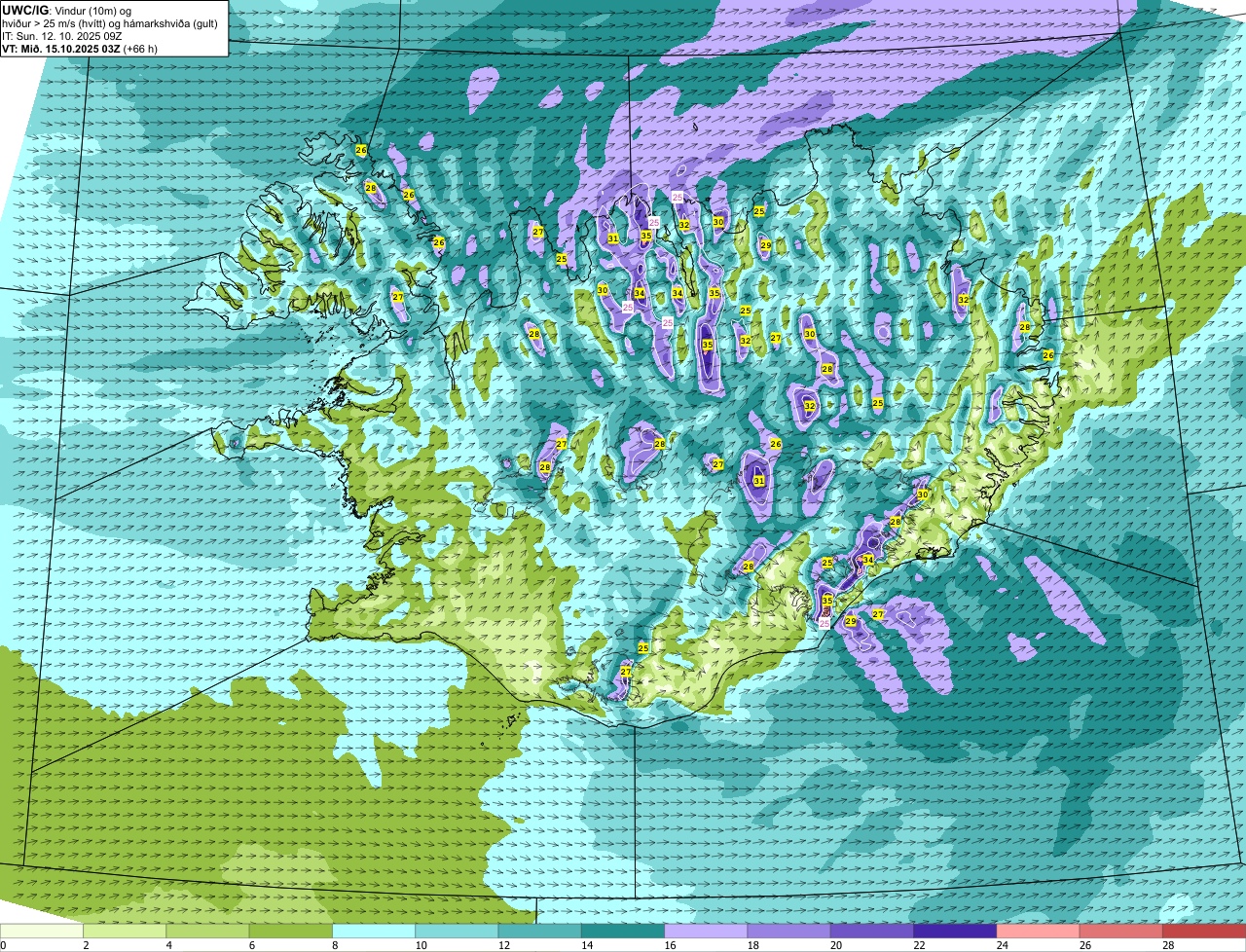
Task: Click the 10–12 m/s light teal legend swatch
Action: [x=457, y=931]
